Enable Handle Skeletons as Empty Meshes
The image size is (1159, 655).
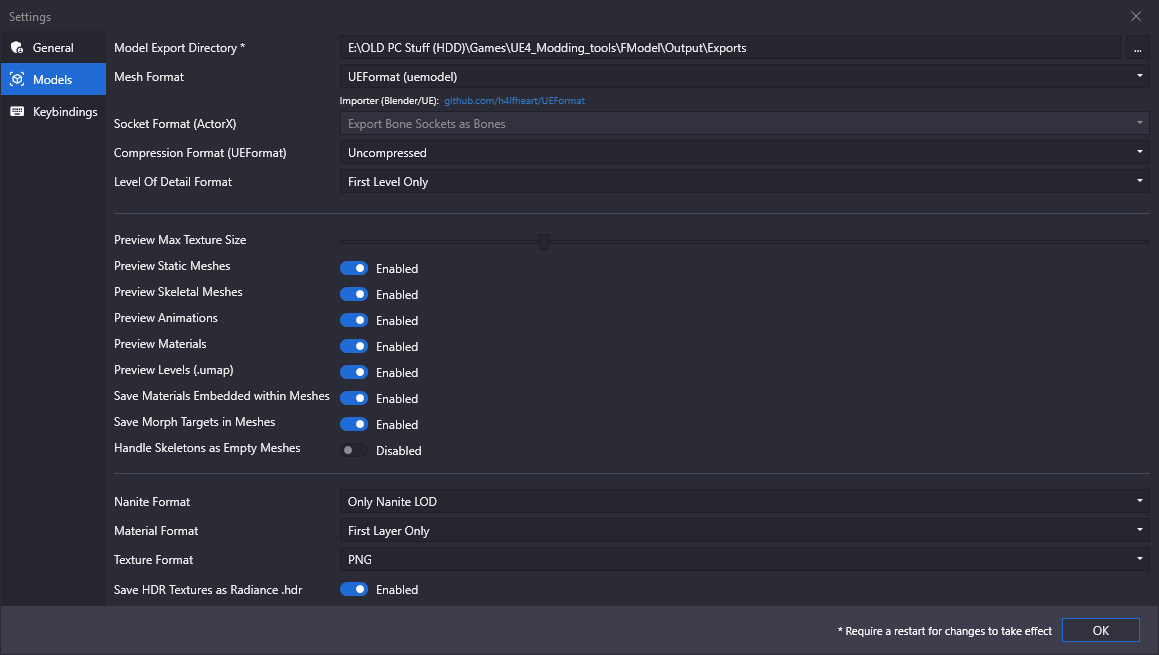click(354, 450)
